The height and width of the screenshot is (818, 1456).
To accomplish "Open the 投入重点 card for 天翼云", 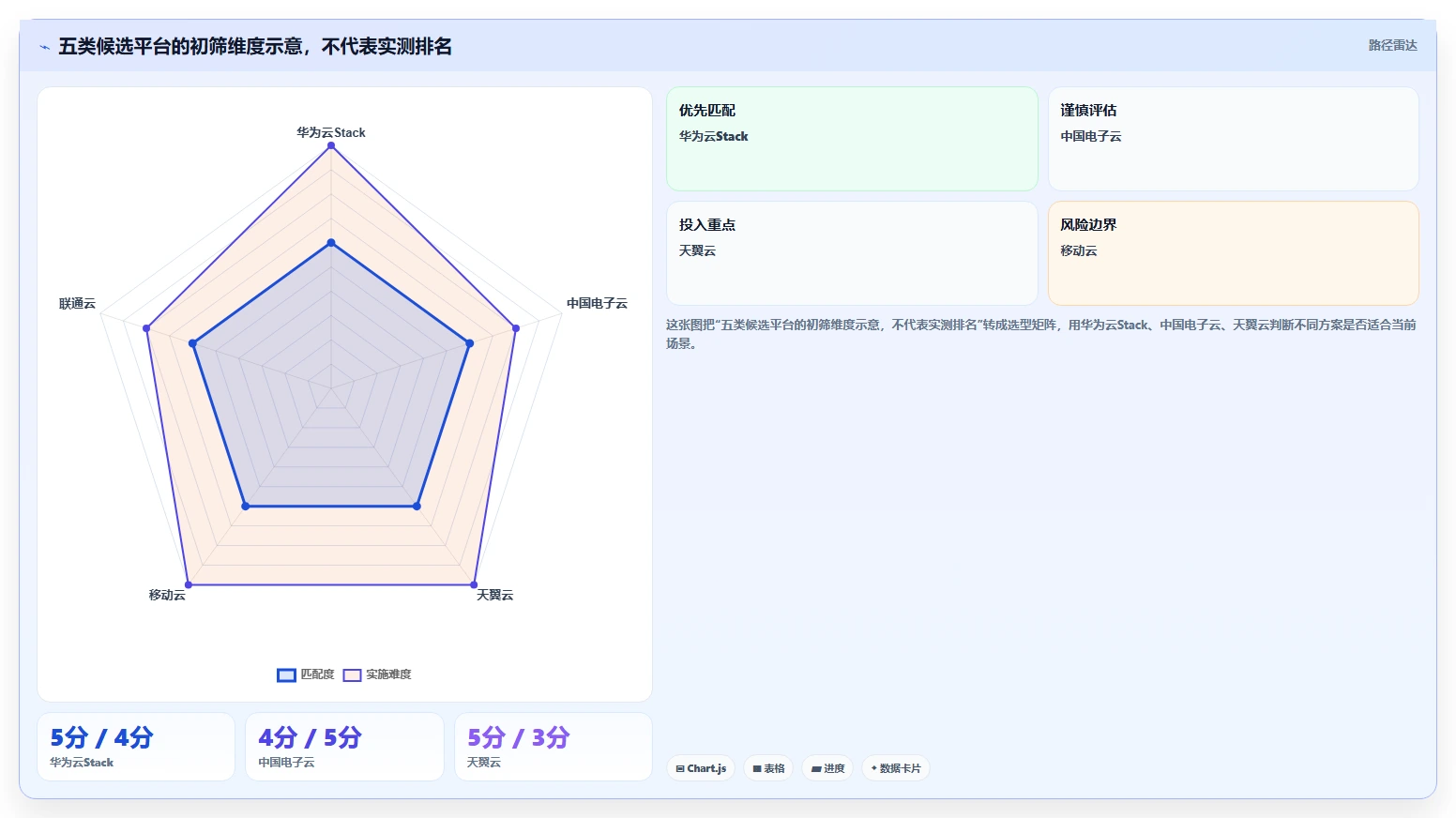I will 852,253.
